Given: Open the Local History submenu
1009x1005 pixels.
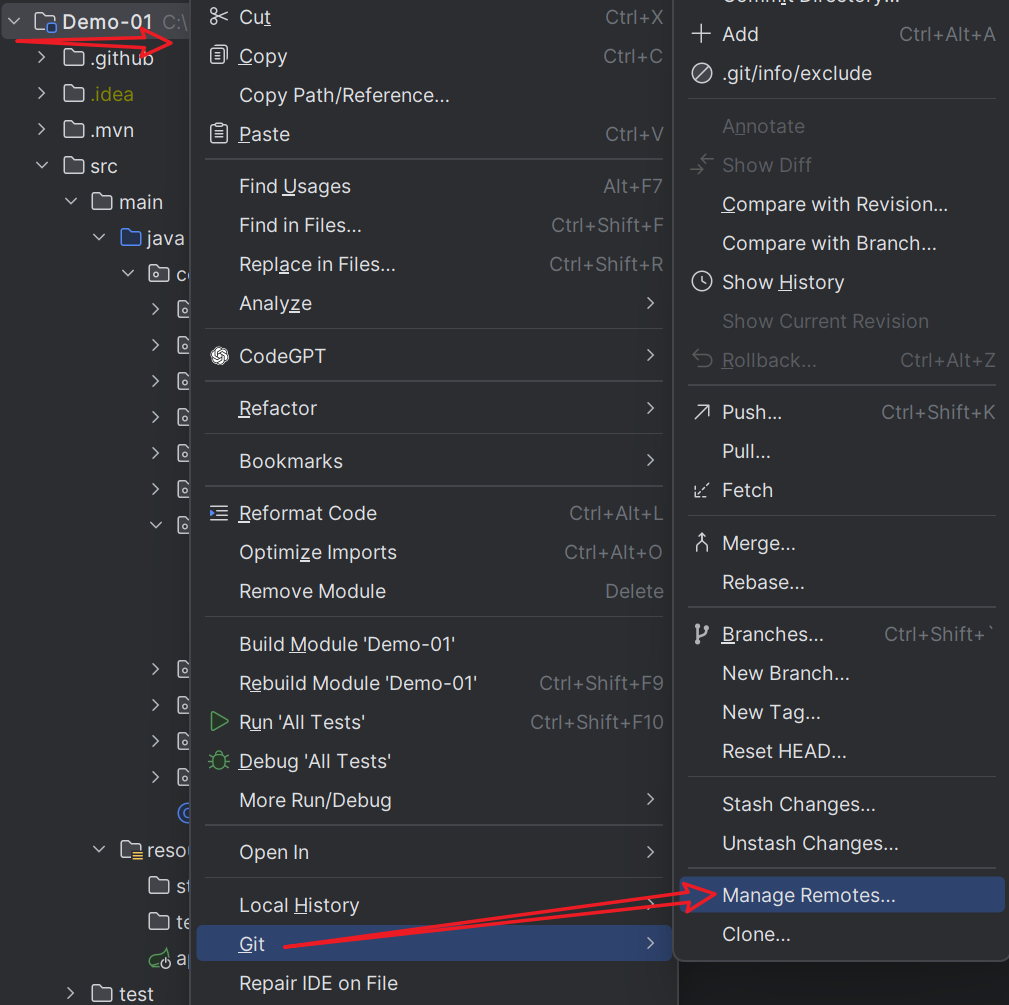Looking at the screenshot, I should pyautogui.click(x=434, y=905).
